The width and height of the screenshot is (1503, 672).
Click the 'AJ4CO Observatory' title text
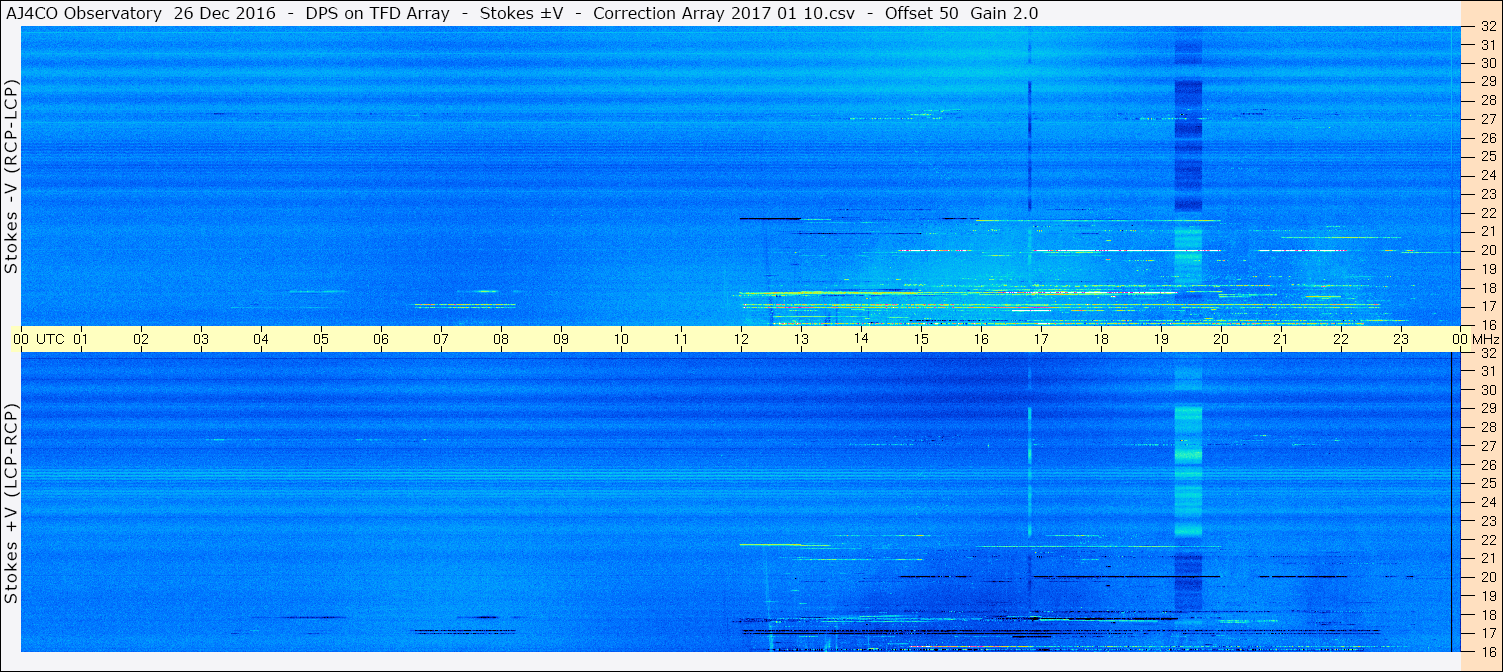(x=86, y=13)
